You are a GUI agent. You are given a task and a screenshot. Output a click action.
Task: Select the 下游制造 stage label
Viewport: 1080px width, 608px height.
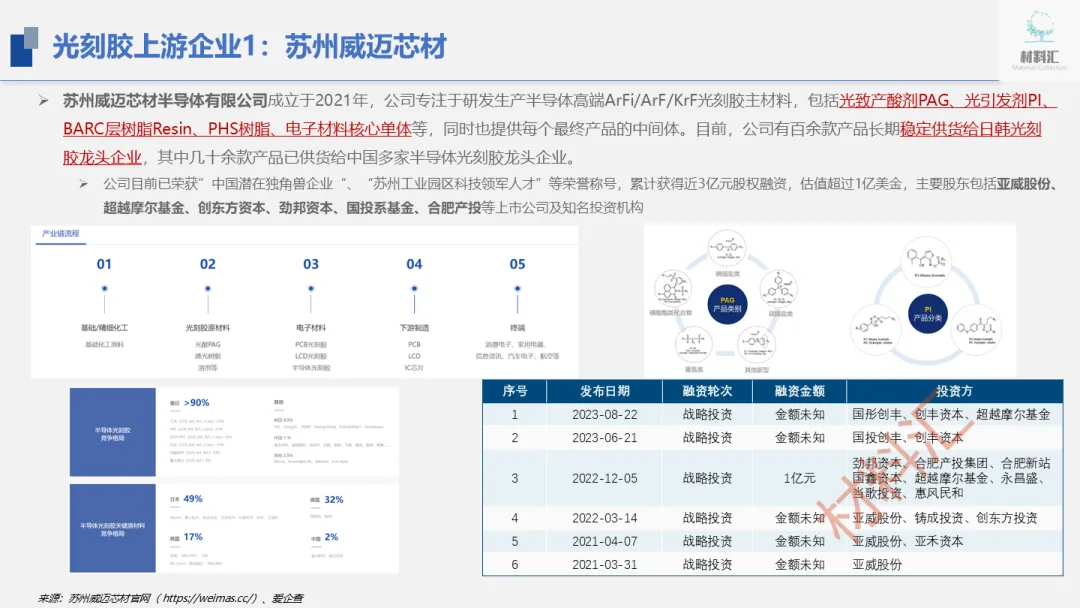point(414,328)
